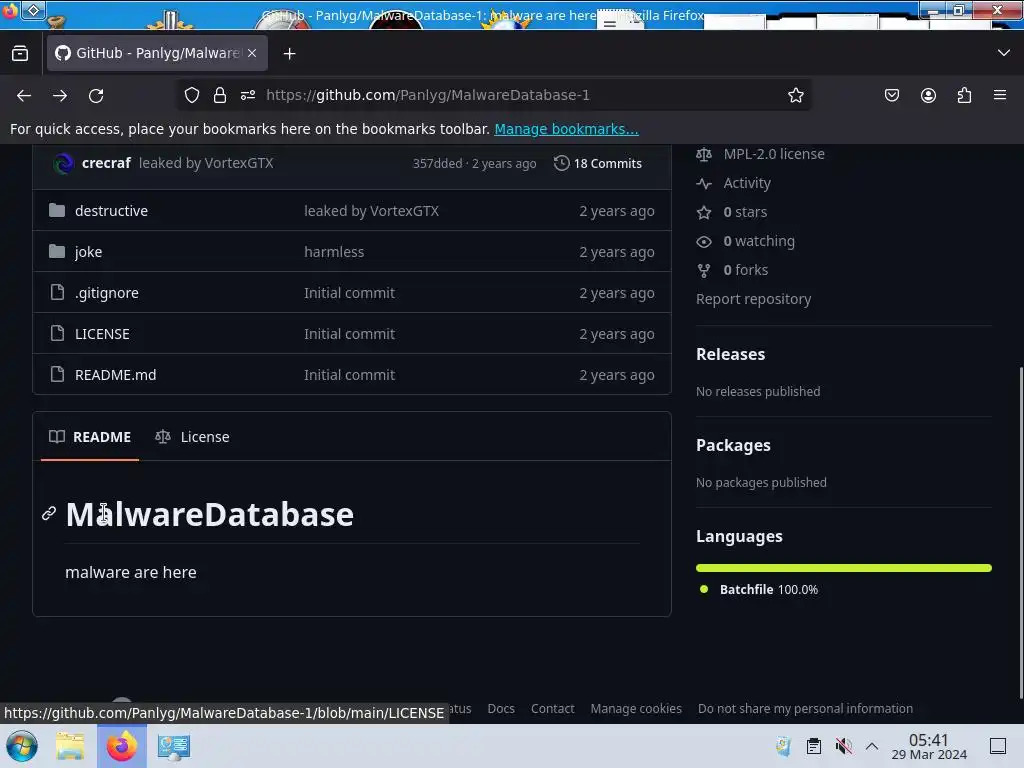Open the LICENSE file
This screenshot has height=768, width=1024.
pyautogui.click(x=102, y=334)
